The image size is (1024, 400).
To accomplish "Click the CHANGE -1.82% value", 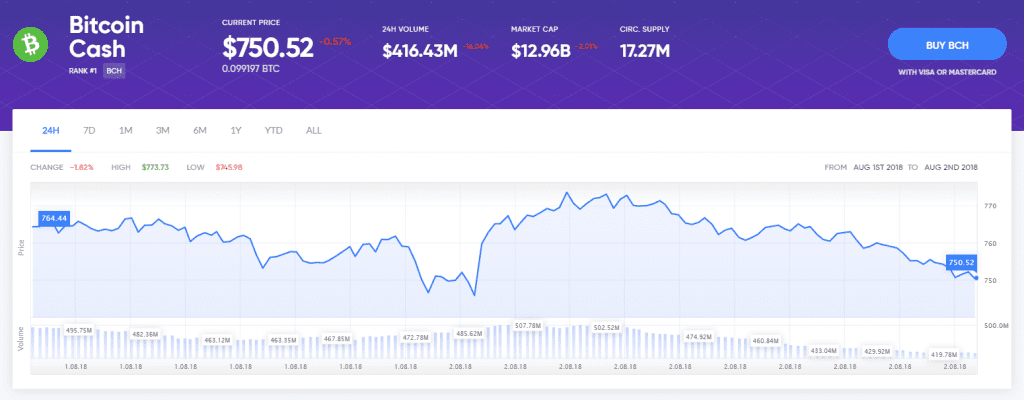I will 81,167.
